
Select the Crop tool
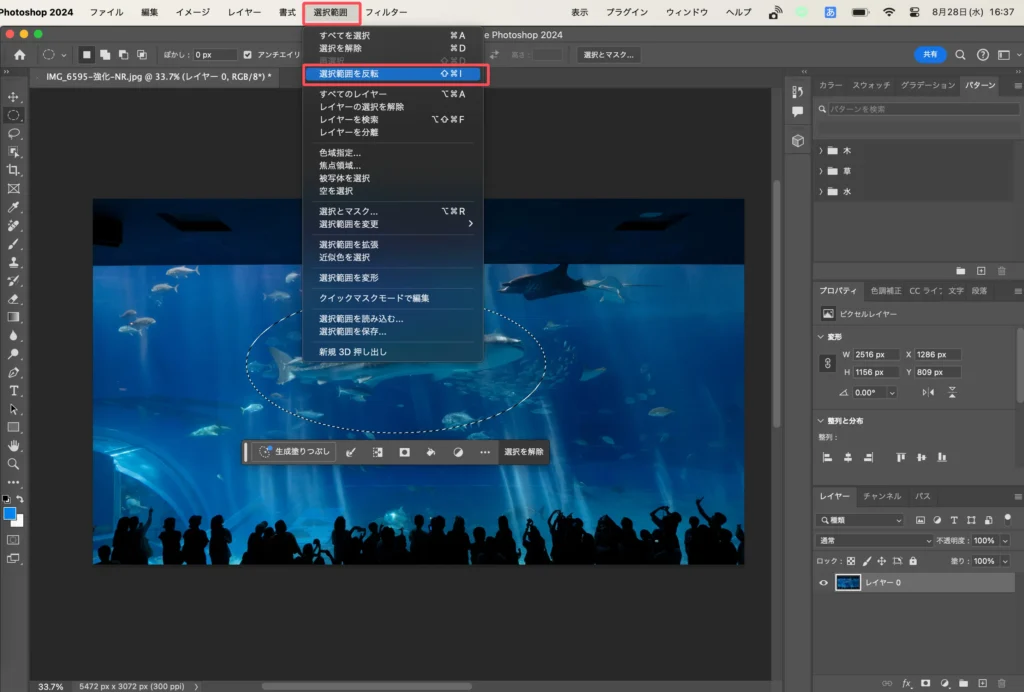[14, 170]
